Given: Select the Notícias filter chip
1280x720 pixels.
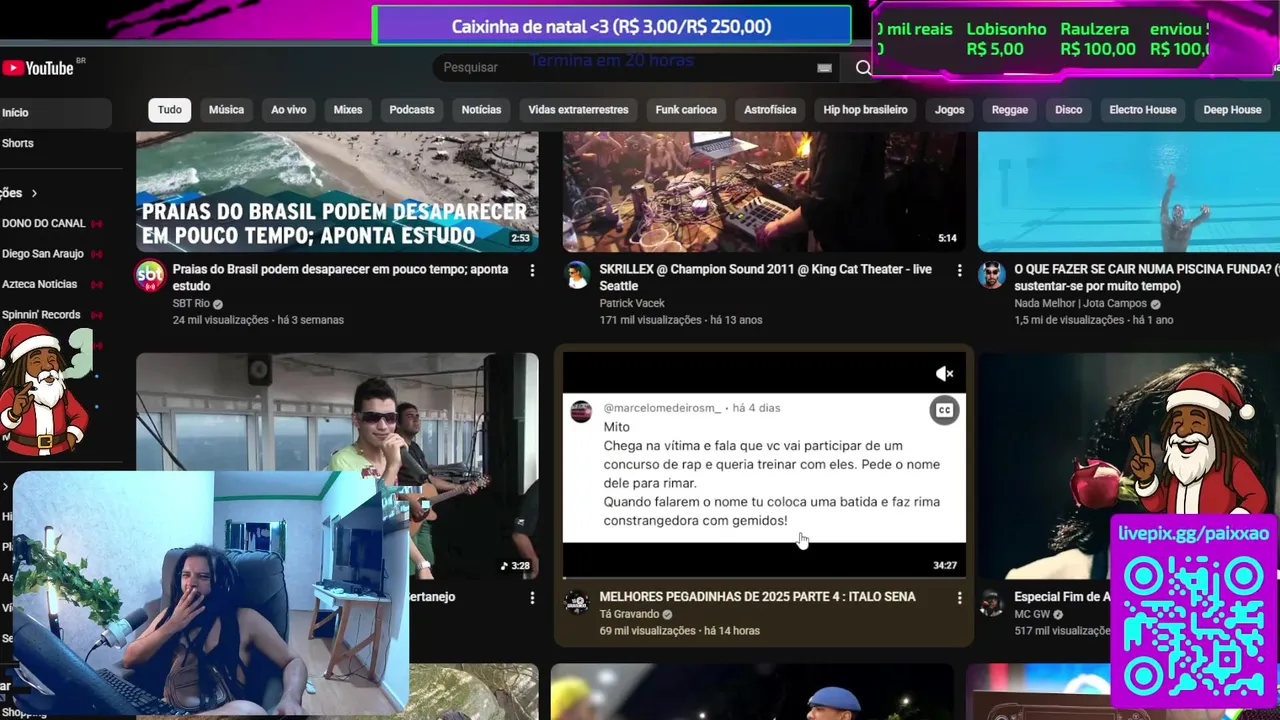Looking at the screenshot, I should (481, 110).
